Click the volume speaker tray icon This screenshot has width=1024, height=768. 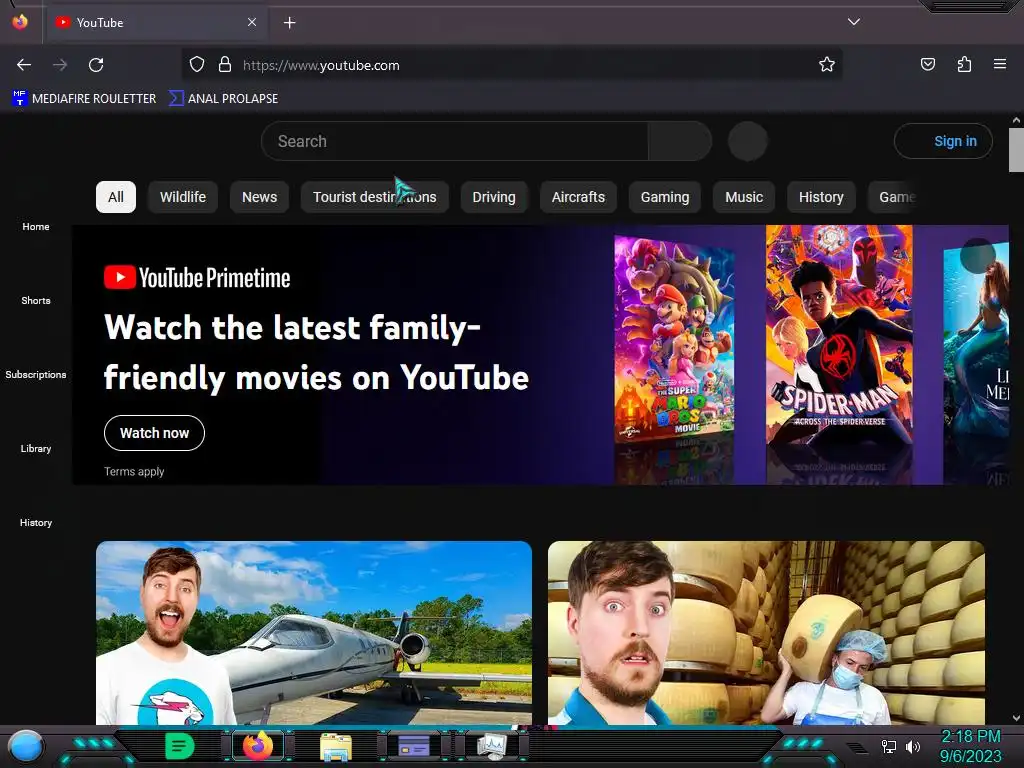(912, 746)
